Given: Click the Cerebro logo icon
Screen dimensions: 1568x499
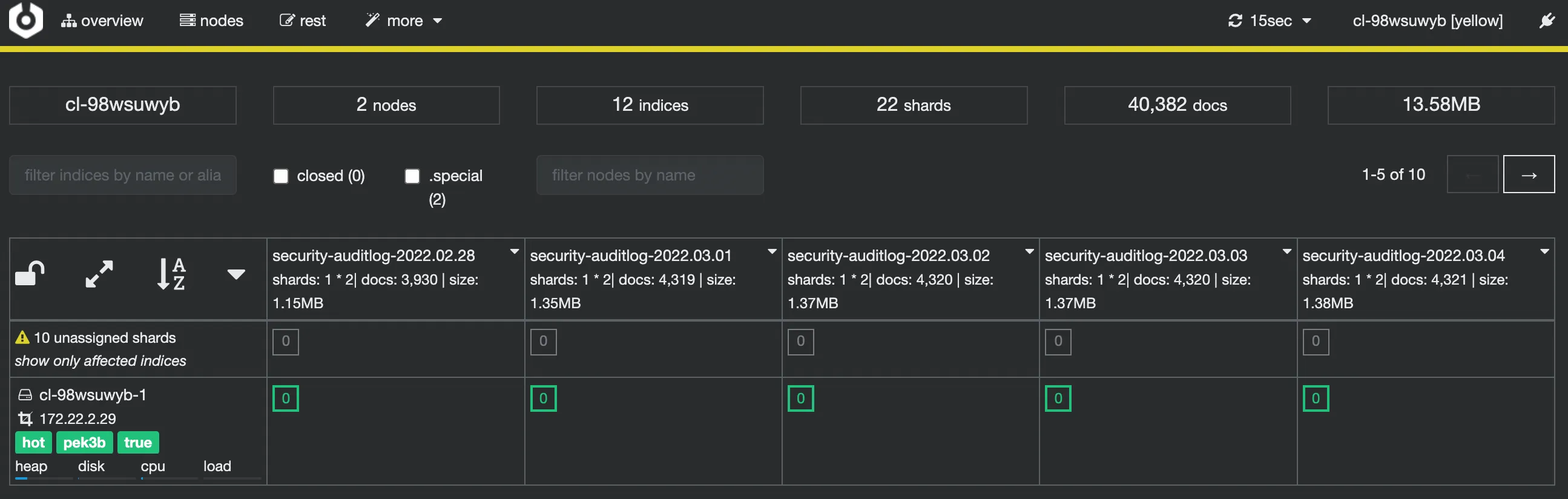Looking at the screenshot, I should click(x=25, y=20).
